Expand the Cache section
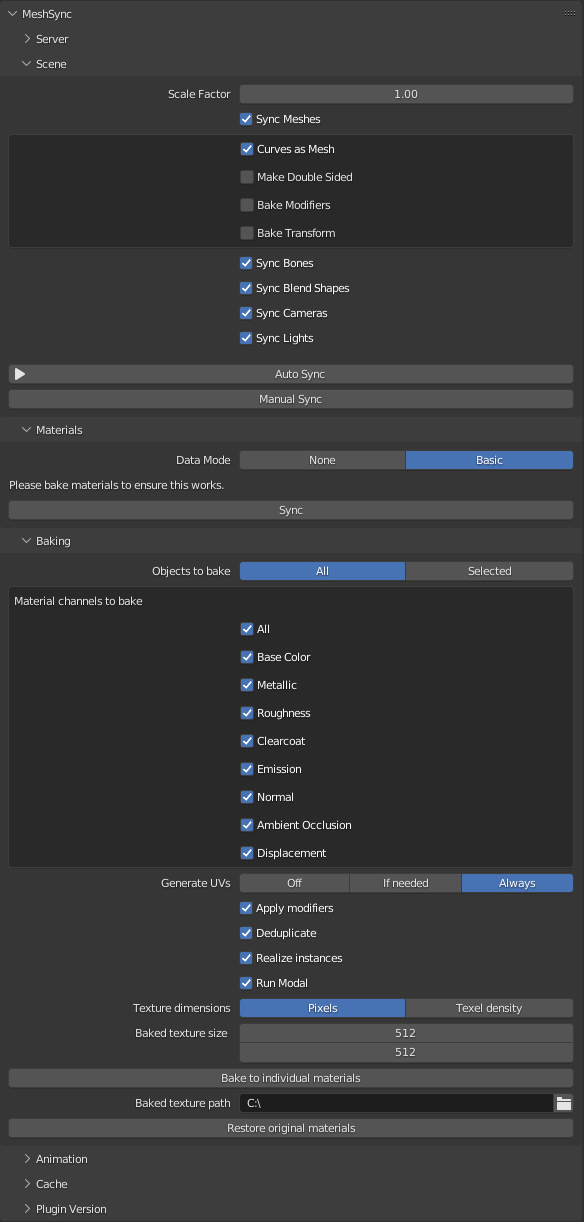 28,1184
